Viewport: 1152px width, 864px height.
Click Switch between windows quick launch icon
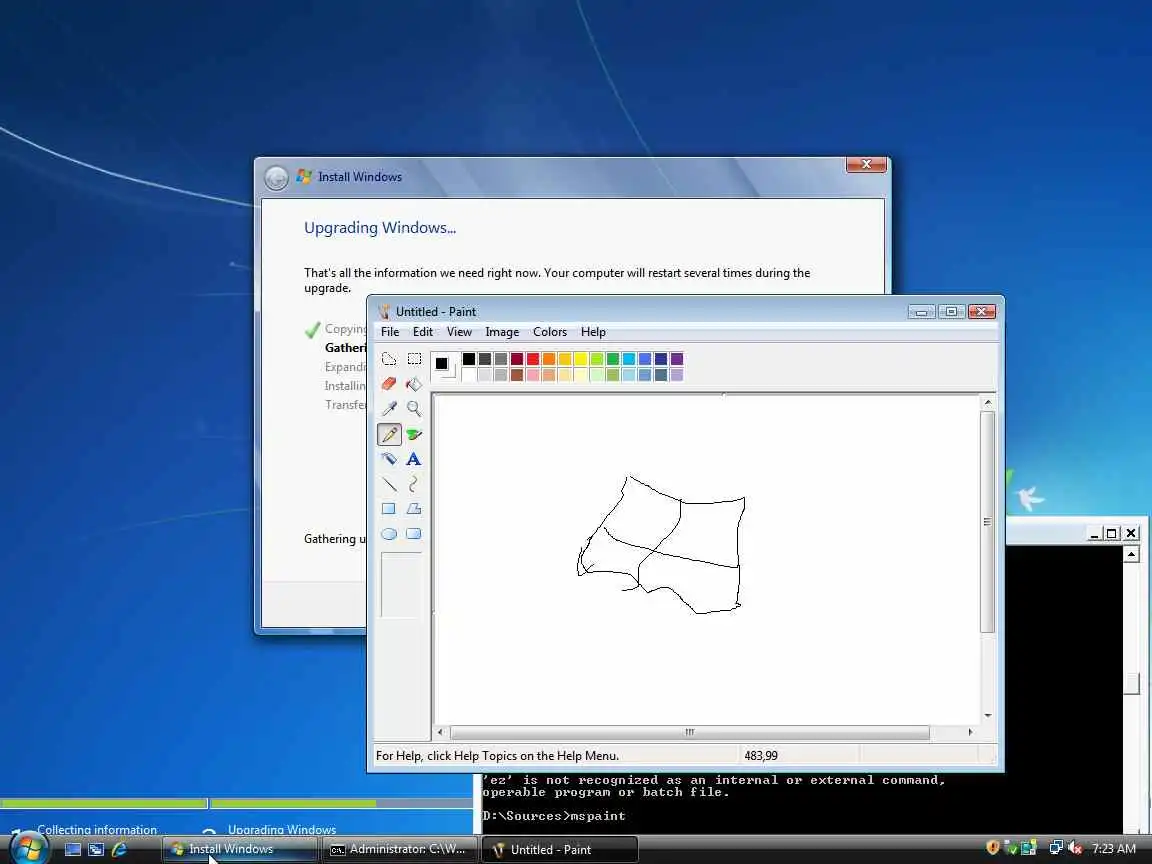click(x=96, y=849)
